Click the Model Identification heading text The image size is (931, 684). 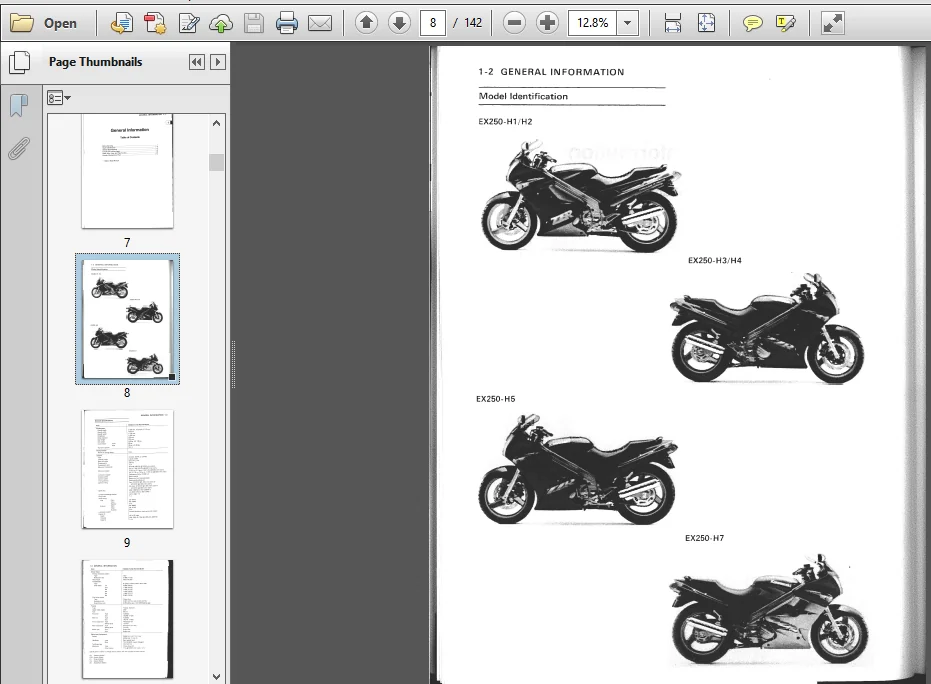523,96
